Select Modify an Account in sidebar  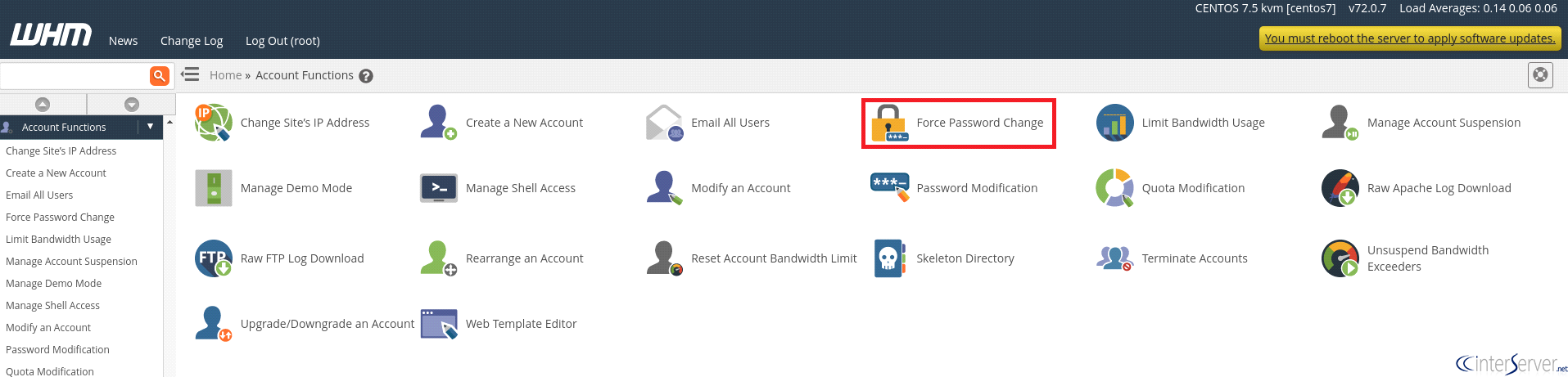pyautogui.click(x=48, y=327)
